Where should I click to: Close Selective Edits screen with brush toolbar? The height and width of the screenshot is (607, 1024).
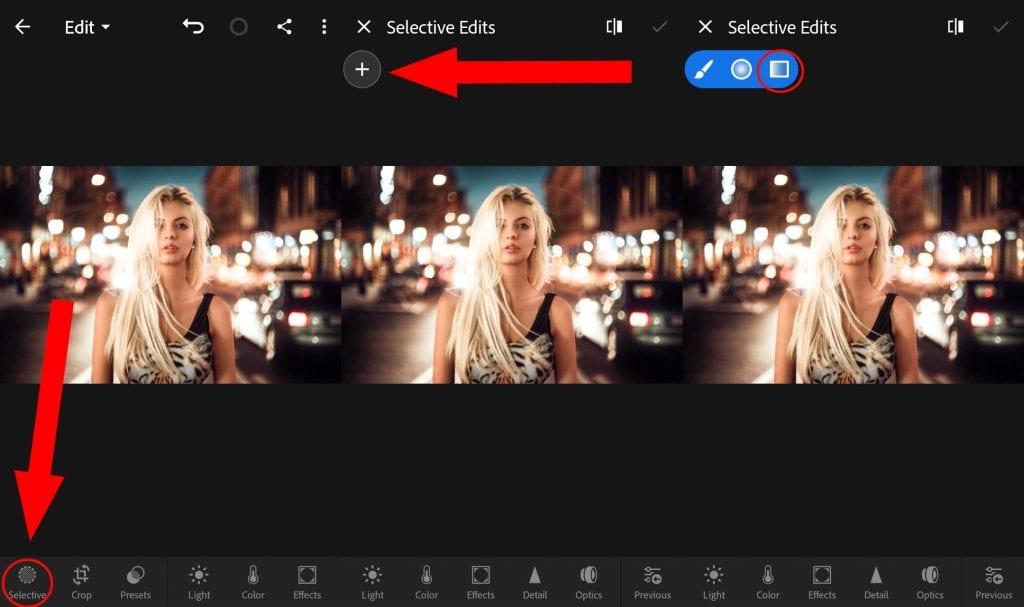point(705,27)
